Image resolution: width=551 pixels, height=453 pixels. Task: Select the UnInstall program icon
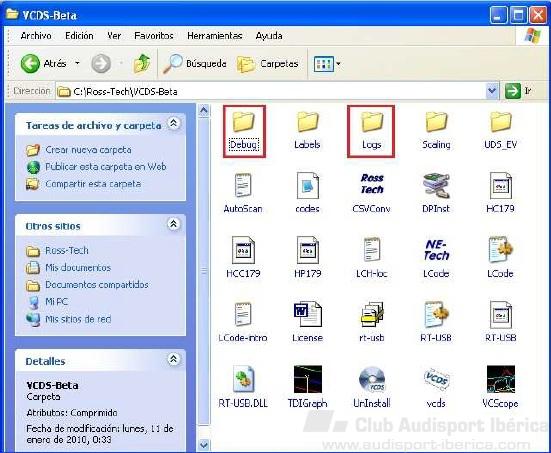point(372,380)
